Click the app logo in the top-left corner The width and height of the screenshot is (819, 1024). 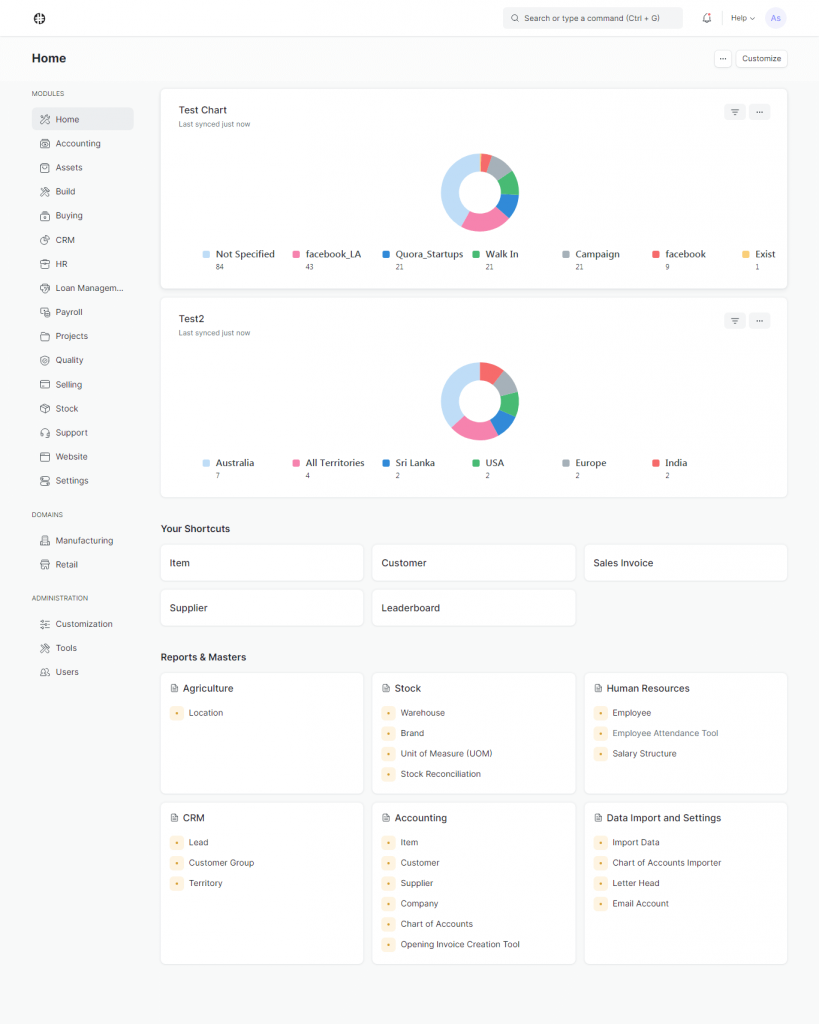(39, 17)
